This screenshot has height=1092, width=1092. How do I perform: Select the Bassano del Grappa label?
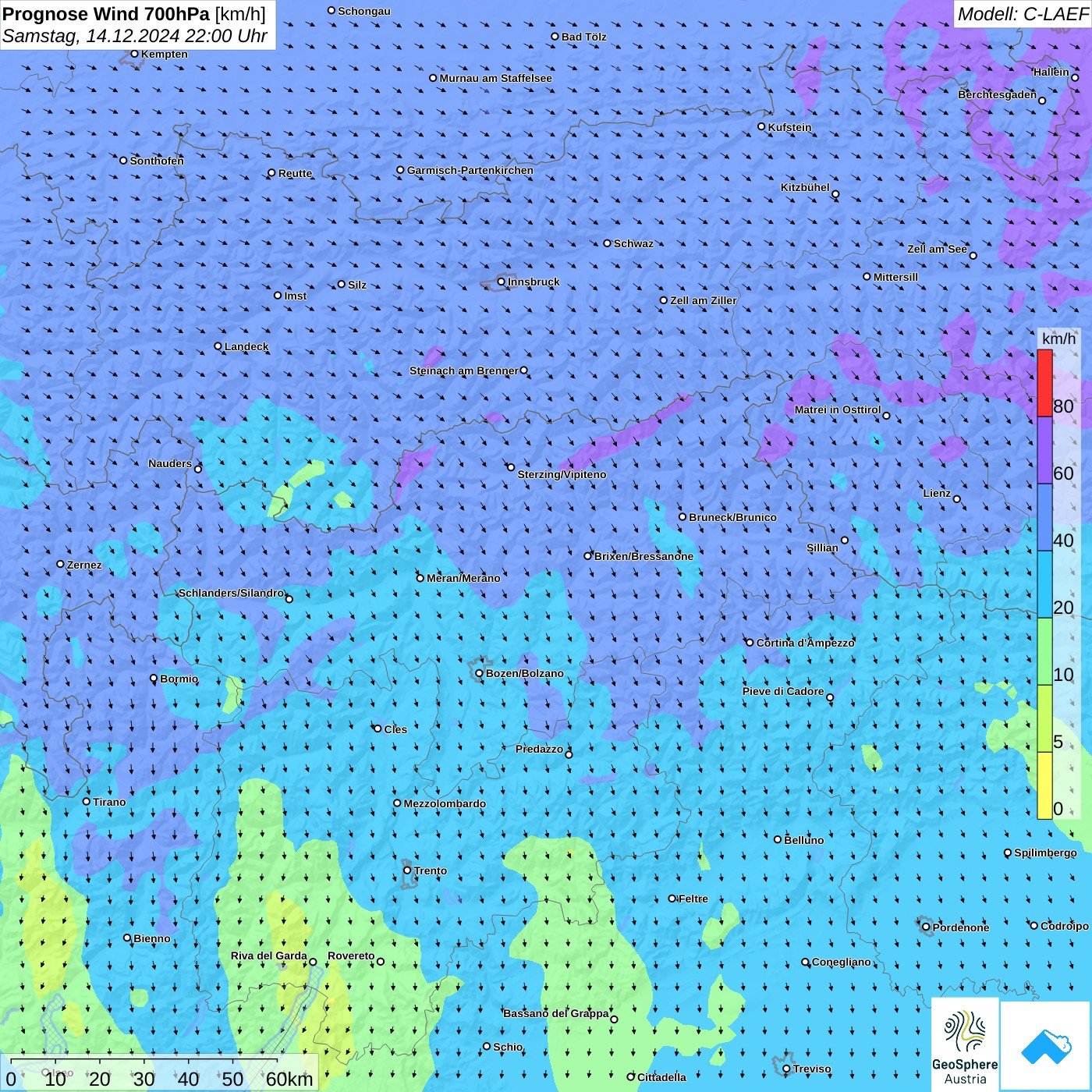(x=555, y=1013)
